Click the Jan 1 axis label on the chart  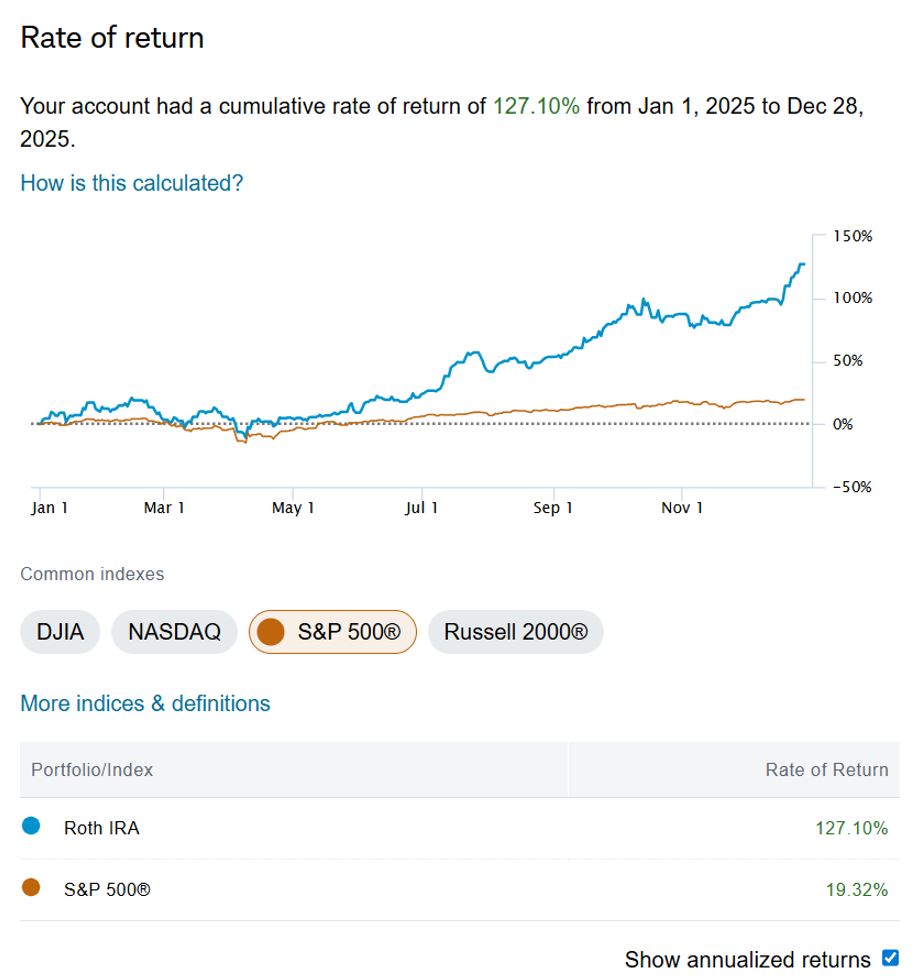[50, 507]
